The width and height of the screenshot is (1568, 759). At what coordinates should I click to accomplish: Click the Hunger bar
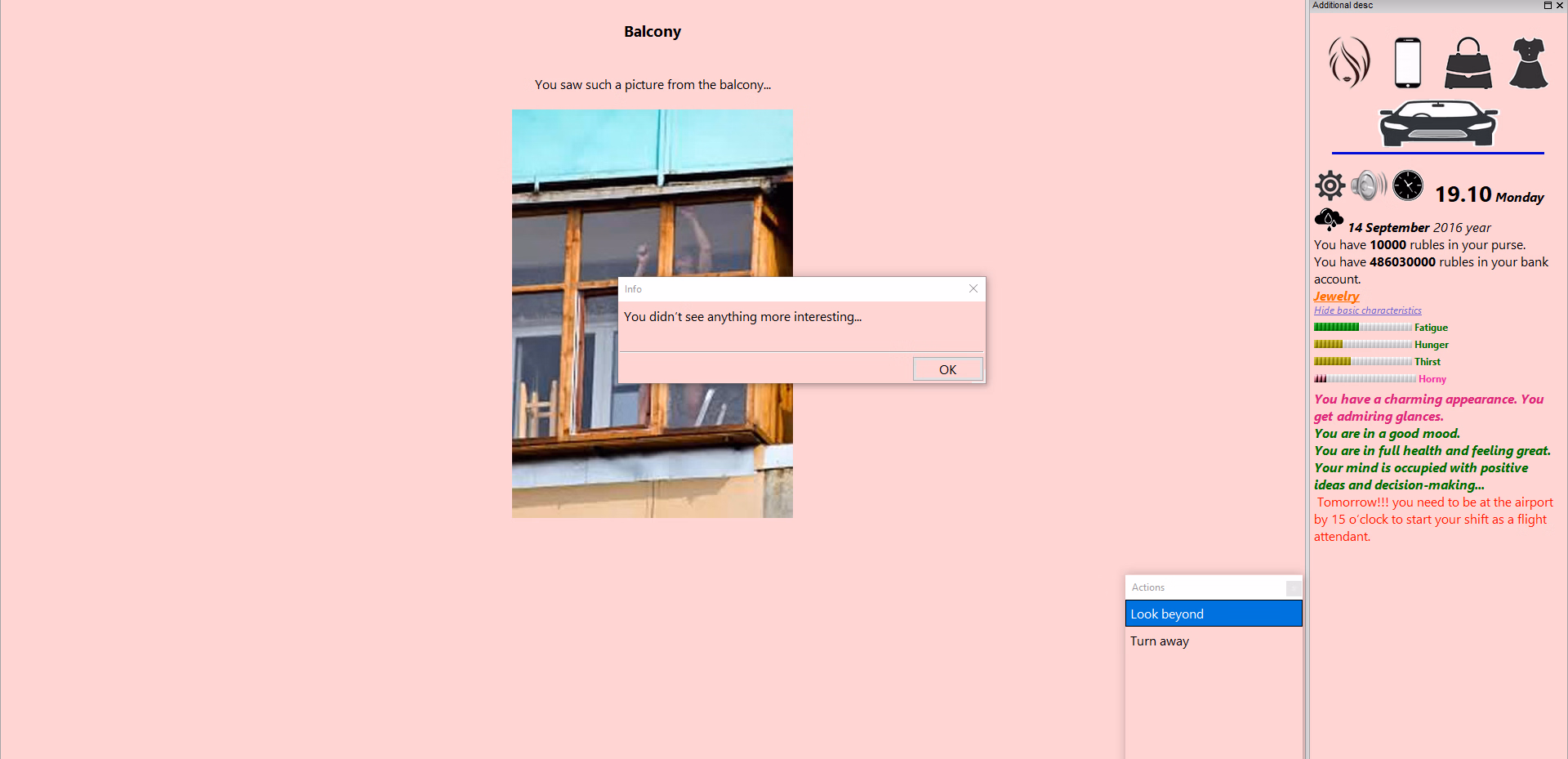1363,345
